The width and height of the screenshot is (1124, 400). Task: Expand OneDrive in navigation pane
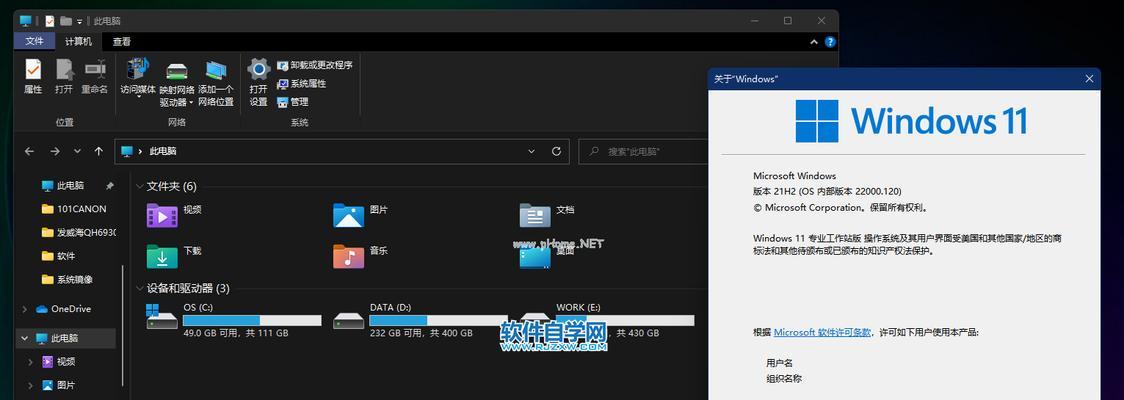point(25,309)
